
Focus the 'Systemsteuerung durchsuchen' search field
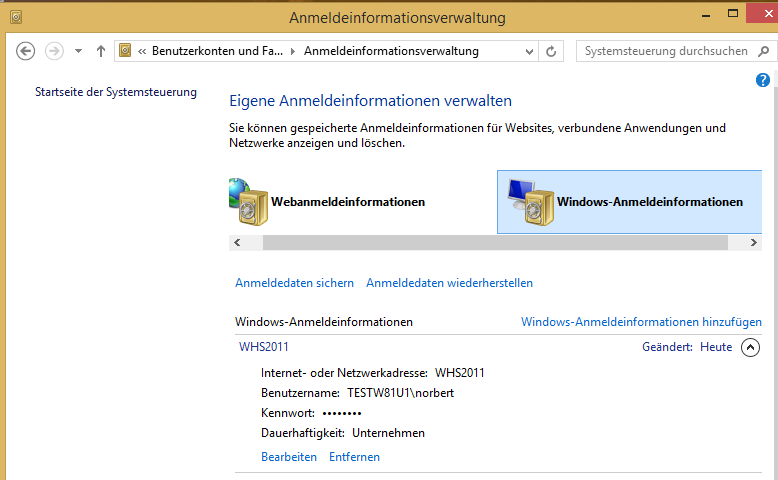tap(666, 51)
